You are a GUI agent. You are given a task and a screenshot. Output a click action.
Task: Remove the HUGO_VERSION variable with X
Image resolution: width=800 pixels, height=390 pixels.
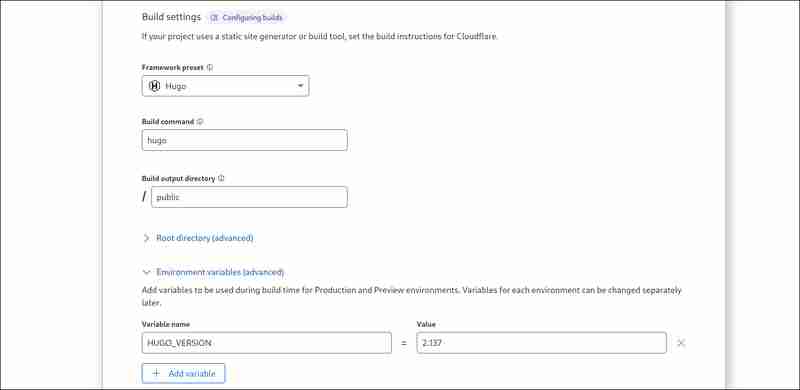coord(681,343)
